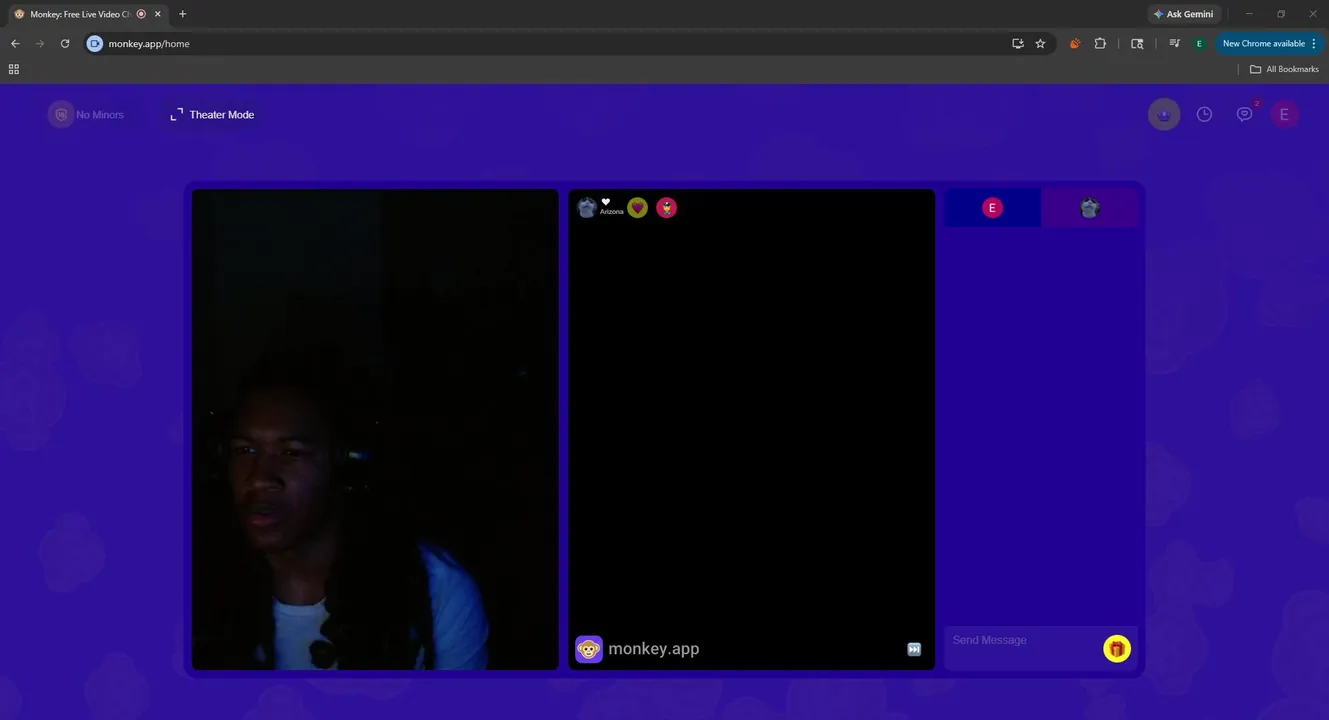This screenshot has height=720, width=1329.
Task: Open Chrome profile E avatar
Action: pyautogui.click(x=1199, y=44)
